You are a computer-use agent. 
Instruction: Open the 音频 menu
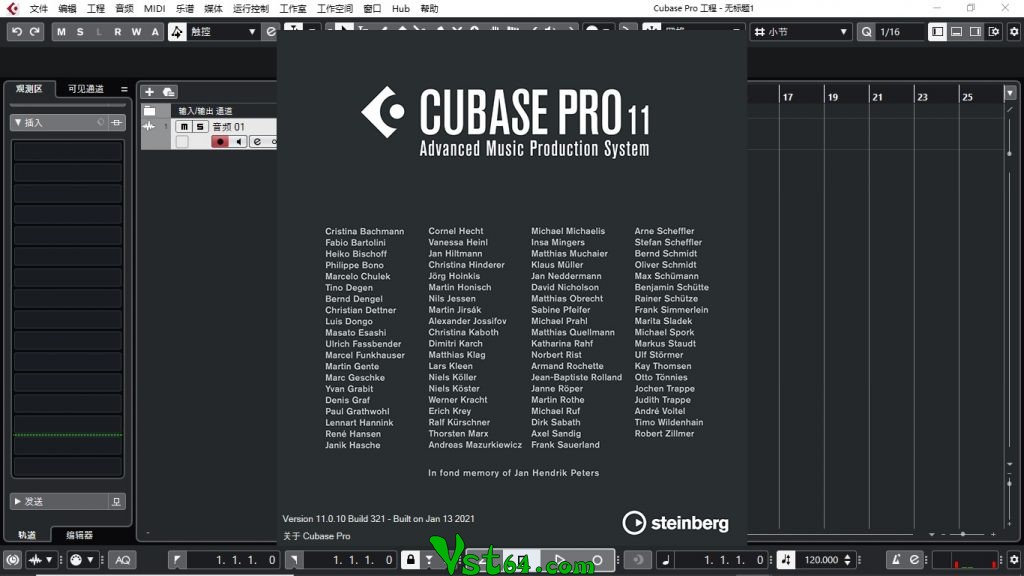(x=124, y=8)
